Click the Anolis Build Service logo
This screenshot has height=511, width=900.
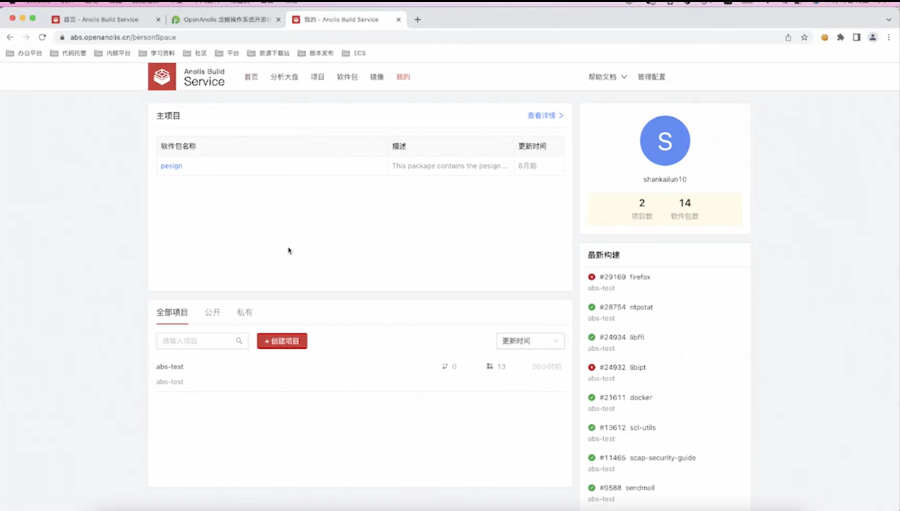(x=187, y=76)
